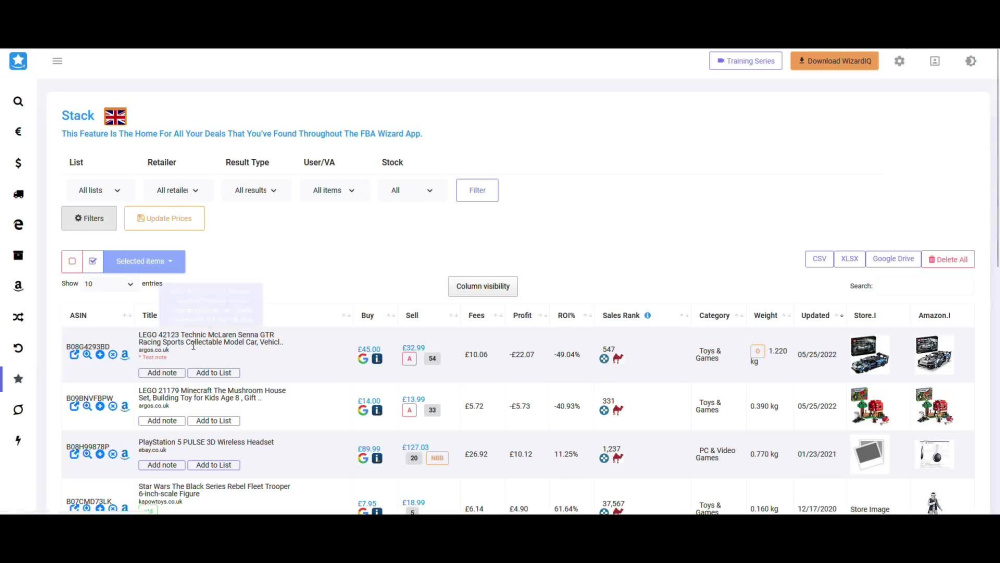Open Minecraft Mushroom House Amazon image thumbnail
The height and width of the screenshot is (563, 1000).
(934, 406)
